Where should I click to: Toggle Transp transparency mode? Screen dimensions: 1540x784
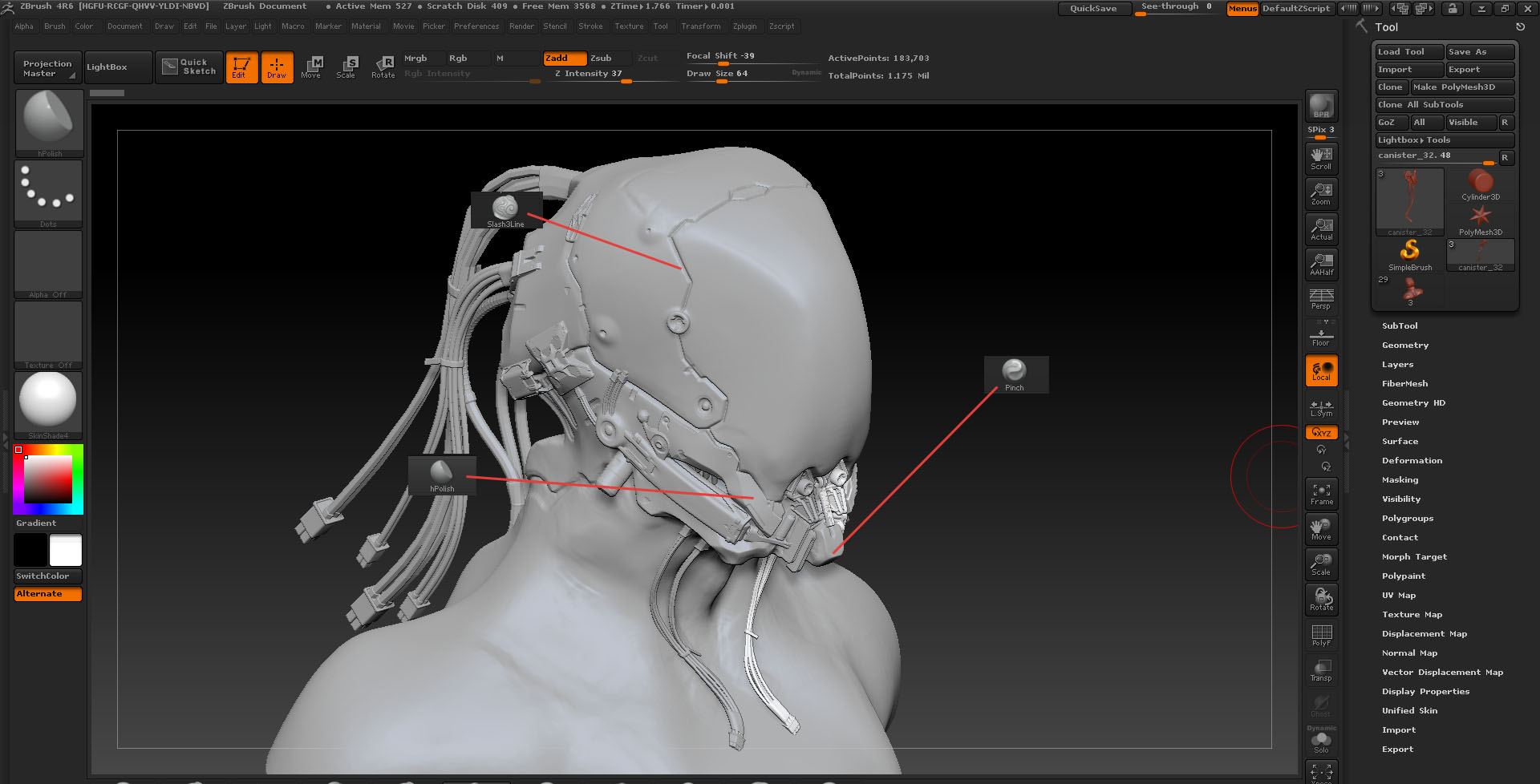point(1321,670)
